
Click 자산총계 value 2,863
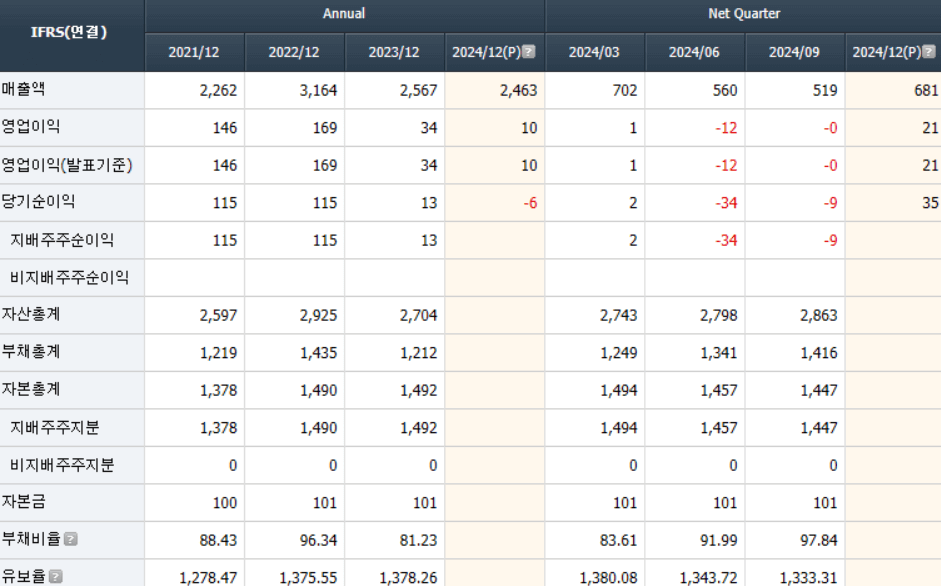point(819,315)
